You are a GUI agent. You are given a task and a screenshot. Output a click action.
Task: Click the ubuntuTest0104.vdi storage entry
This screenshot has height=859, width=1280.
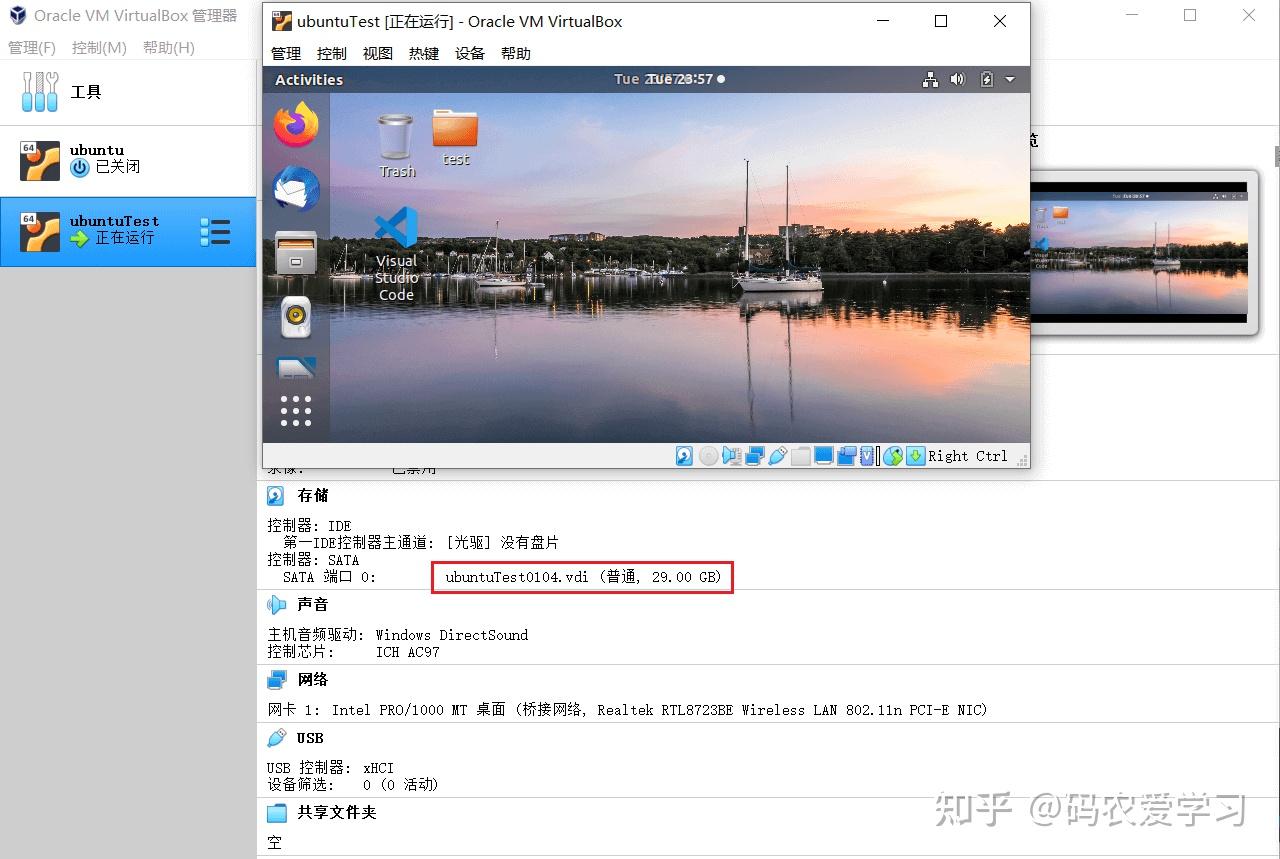click(582, 577)
